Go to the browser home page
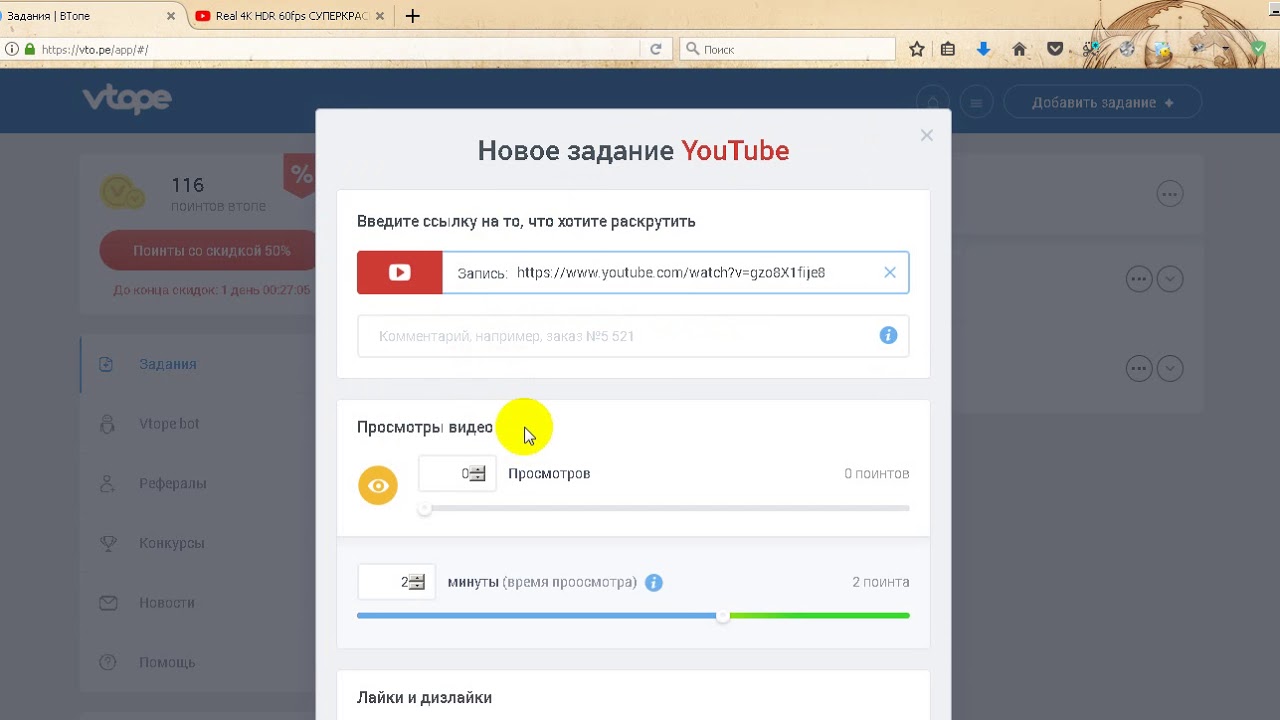 [x=1019, y=49]
